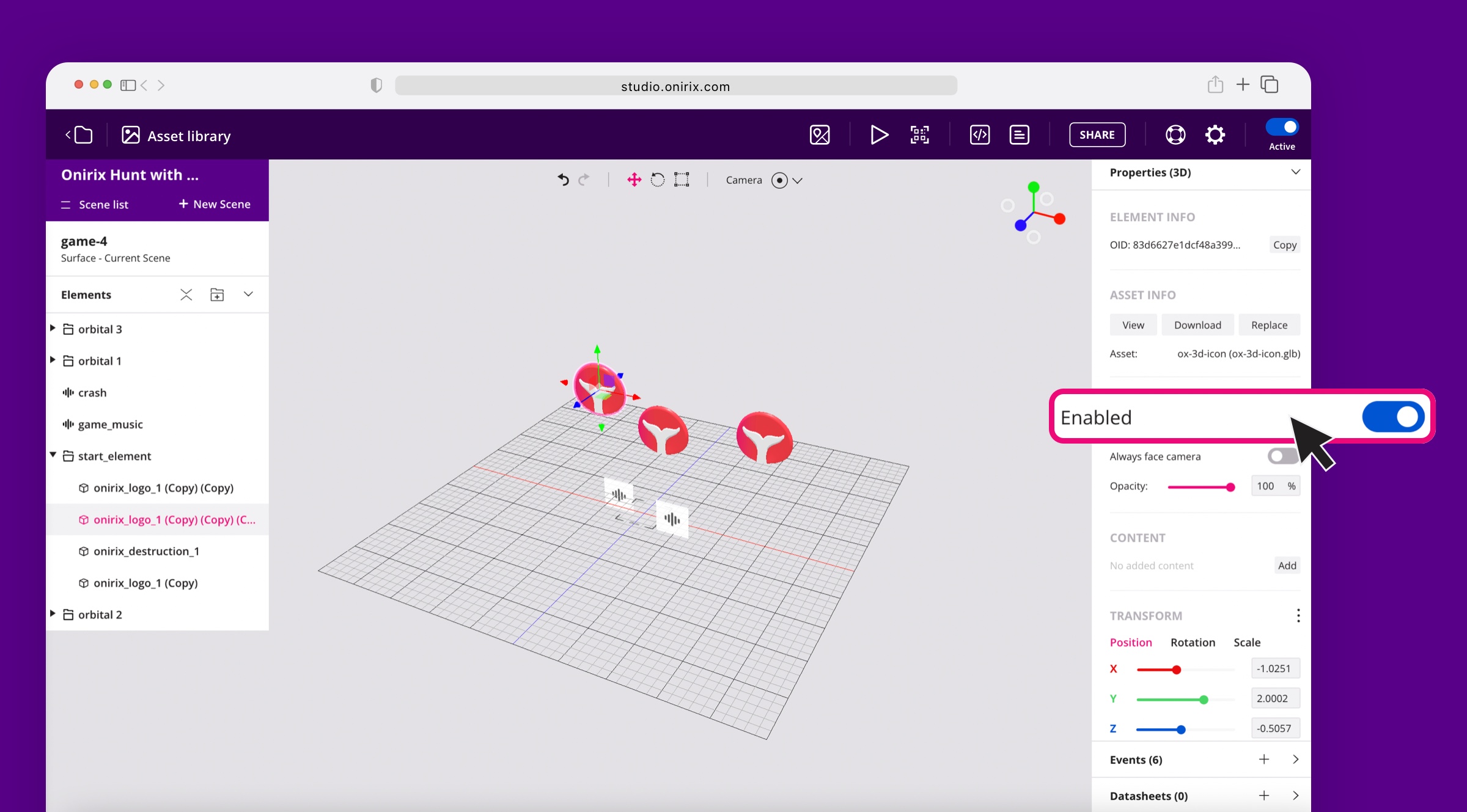Open the QR code scanner icon
The image size is (1467, 812).
[919, 134]
